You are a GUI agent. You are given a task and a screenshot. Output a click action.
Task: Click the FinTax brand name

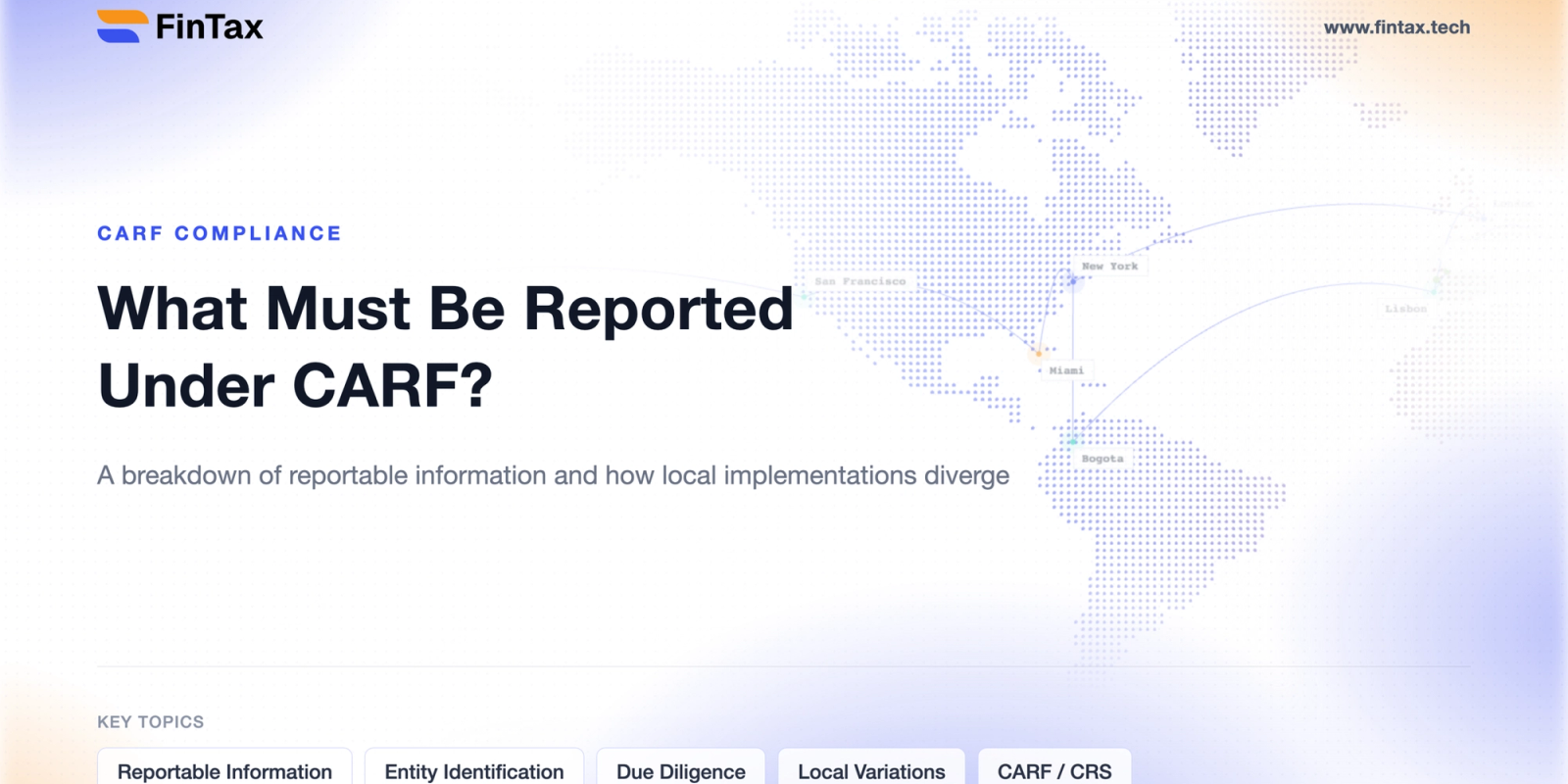[x=209, y=26]
